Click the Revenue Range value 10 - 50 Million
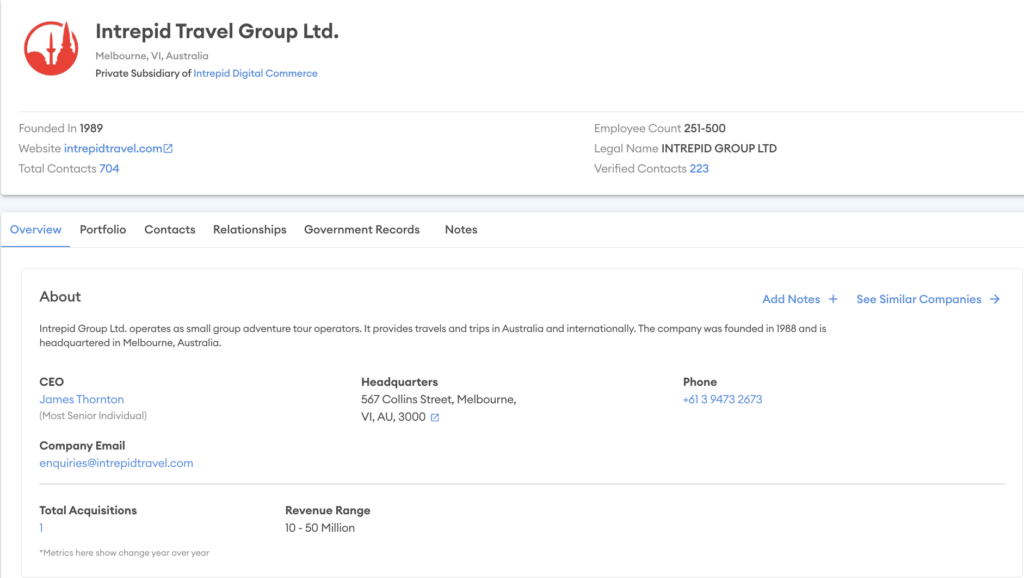The image size is (1024, 578). (320, 528)
